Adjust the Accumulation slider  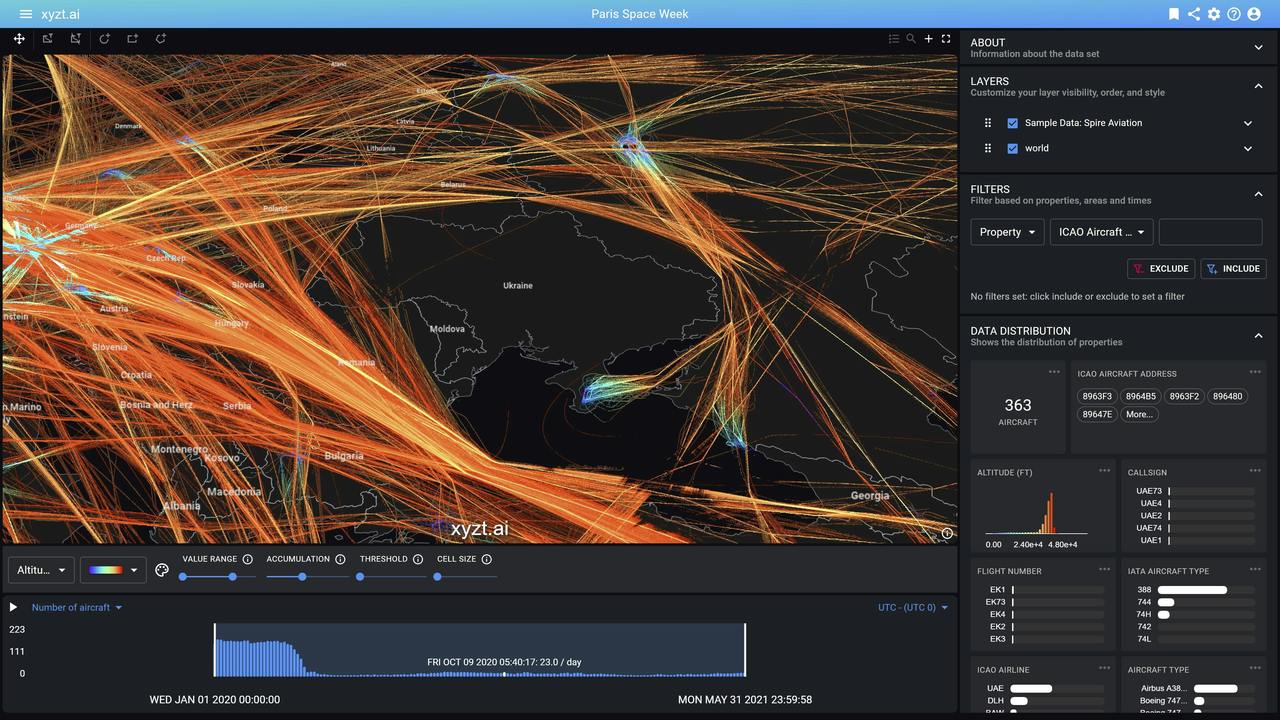pyautogui.click(x=302, y=577)
